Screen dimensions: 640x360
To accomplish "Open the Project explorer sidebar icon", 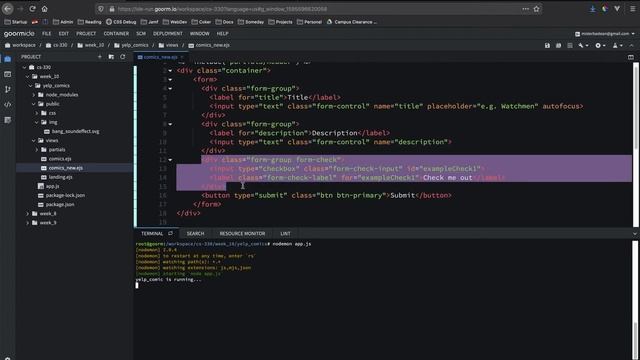I will pos(8,59).
